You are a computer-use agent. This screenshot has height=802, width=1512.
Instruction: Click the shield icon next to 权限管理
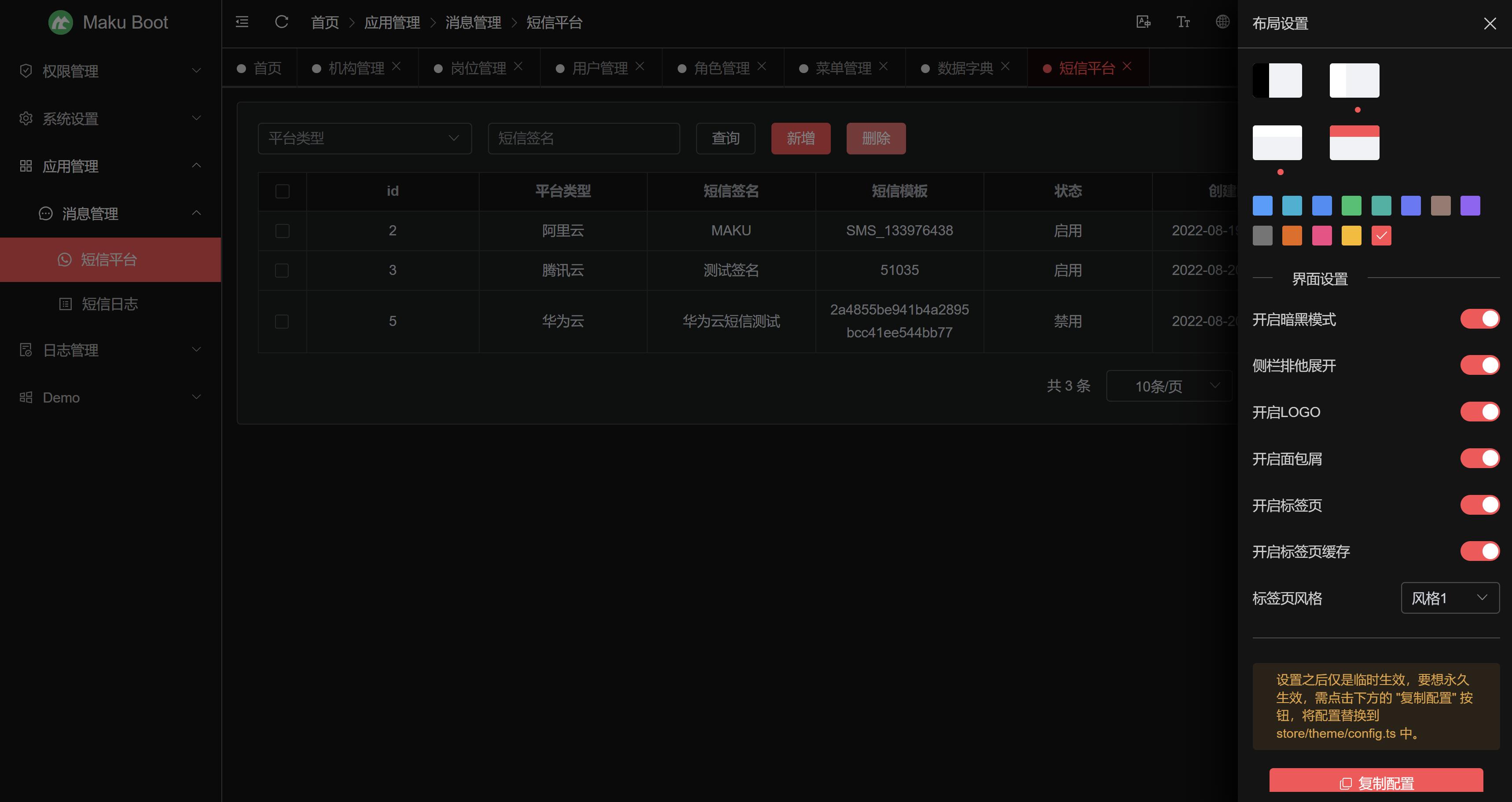click(x=26, y=70)
